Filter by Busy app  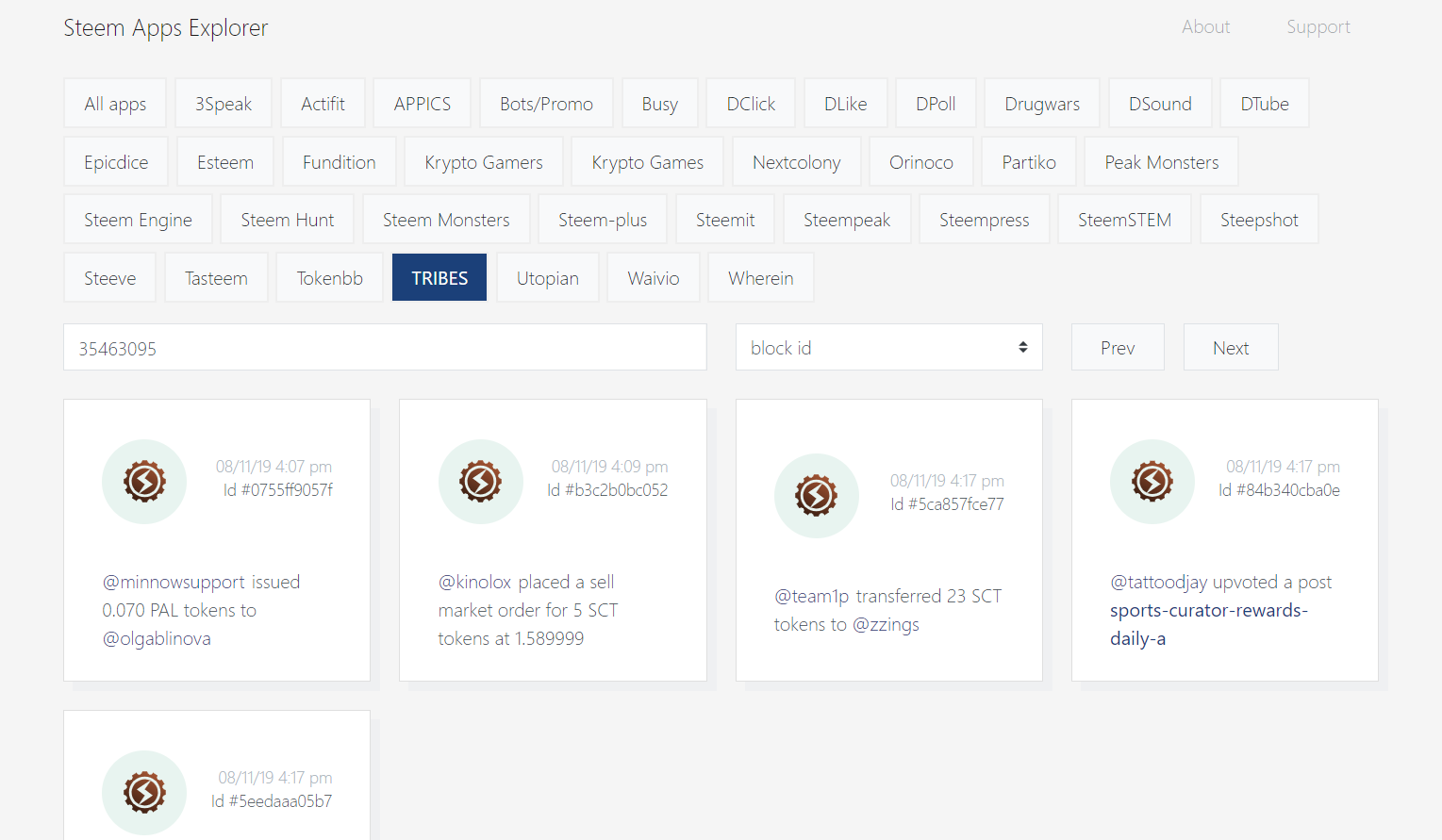click(660, 104)
